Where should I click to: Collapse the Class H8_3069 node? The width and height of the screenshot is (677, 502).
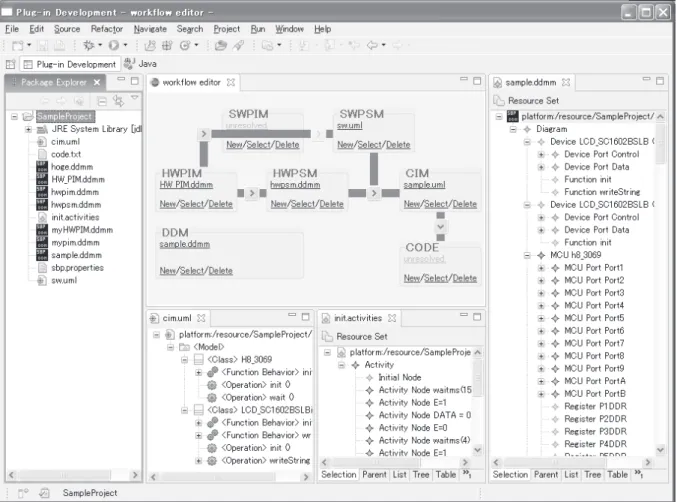pos(184,360)
